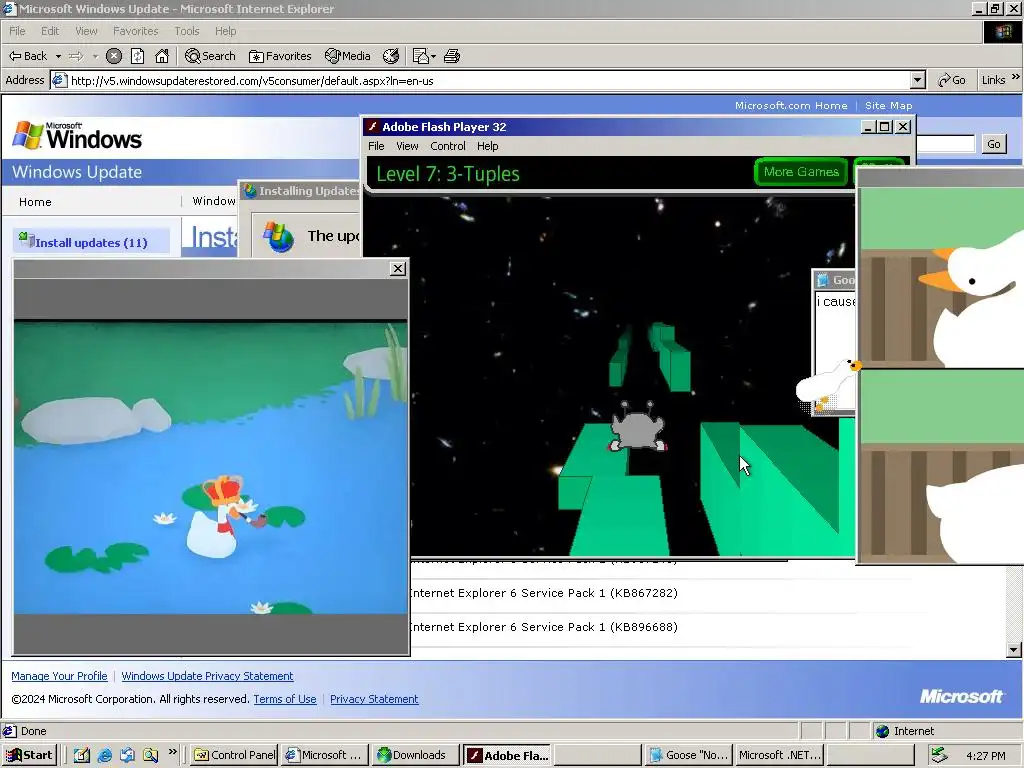Open the IE File menu

pyautogui.click(x=17, y=31)
